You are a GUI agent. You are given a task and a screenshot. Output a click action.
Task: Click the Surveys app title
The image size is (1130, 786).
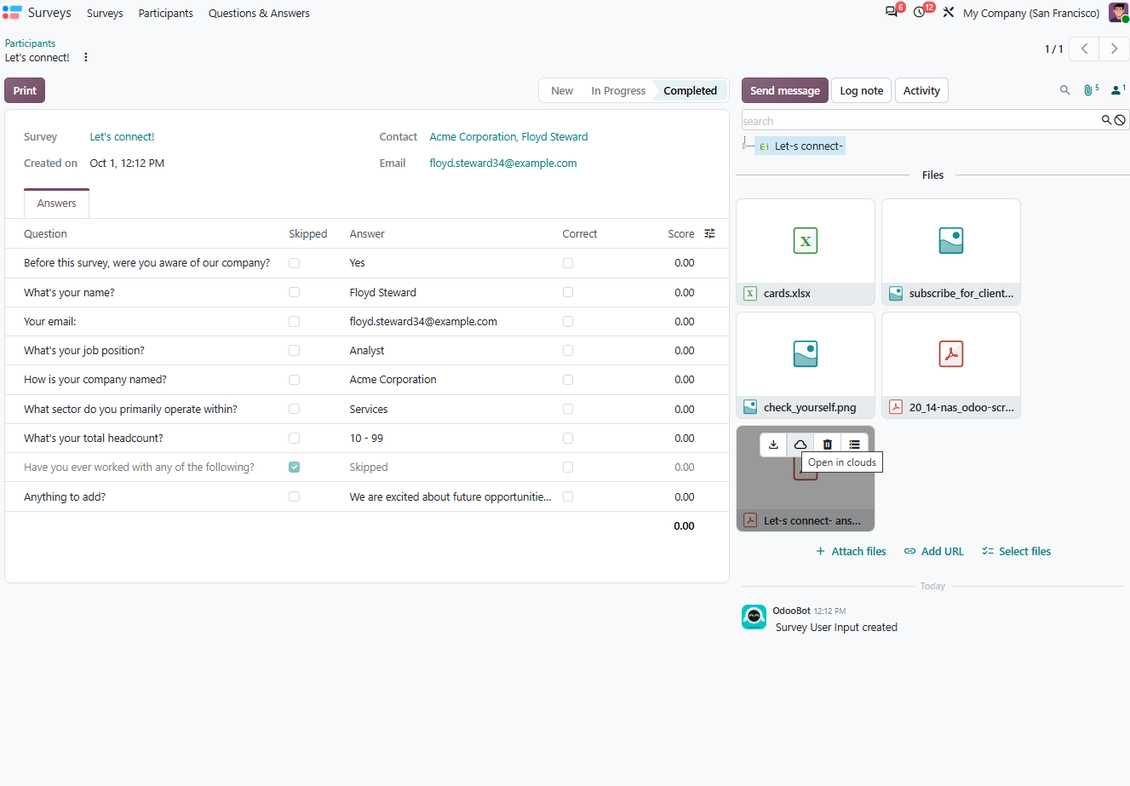49,13
